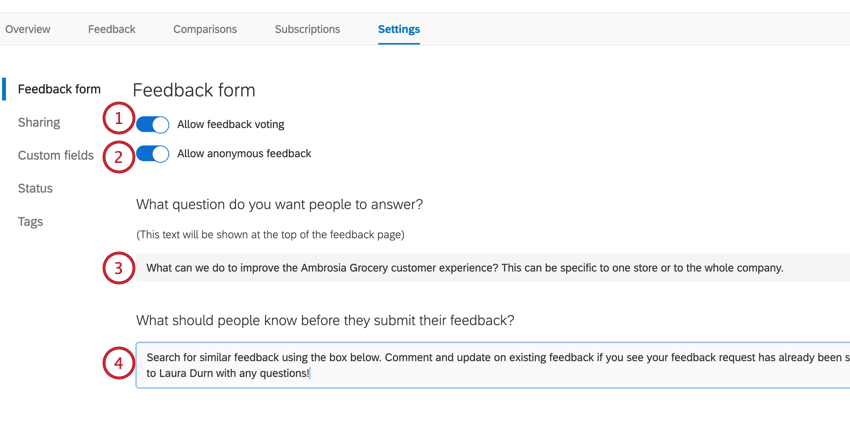Screen dimensions: 850x425
Task: Open the Sharing settings section
Action: coord(39,122)
